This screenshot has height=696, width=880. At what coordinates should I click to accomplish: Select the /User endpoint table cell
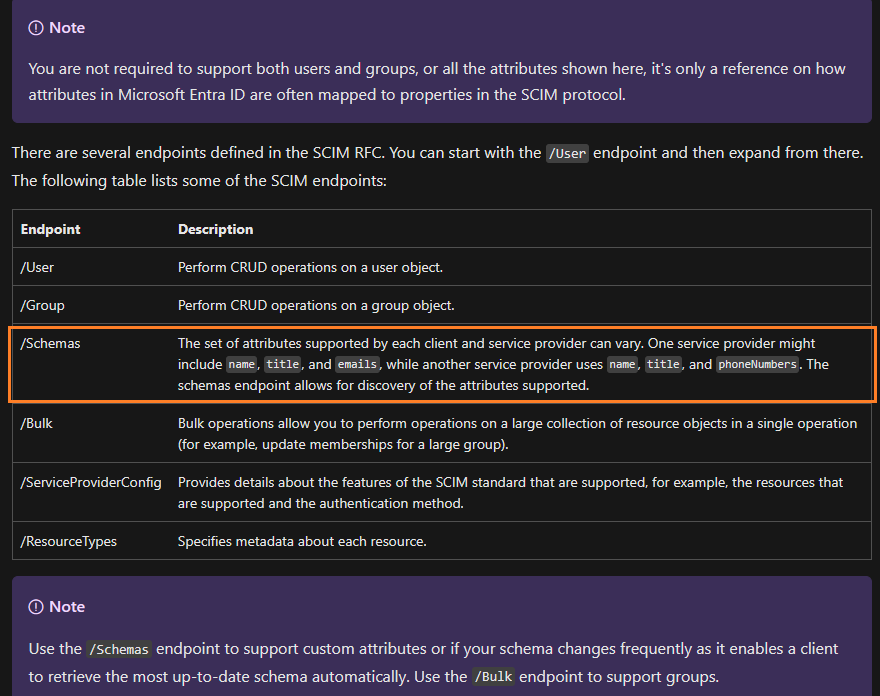[x=91, y=267]
